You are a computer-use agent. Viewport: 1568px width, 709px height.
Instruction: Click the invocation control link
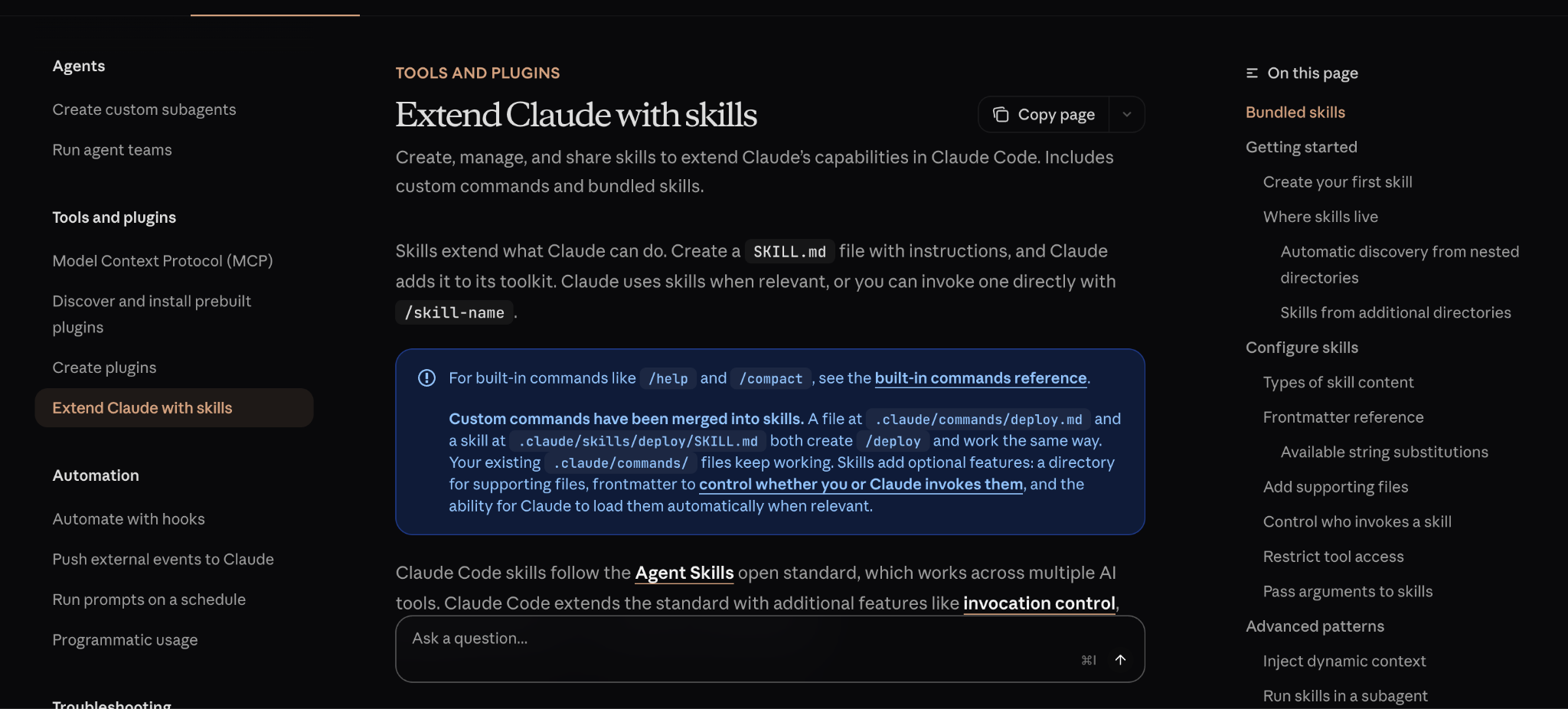pyautogui.click(x=1039, y=603)
